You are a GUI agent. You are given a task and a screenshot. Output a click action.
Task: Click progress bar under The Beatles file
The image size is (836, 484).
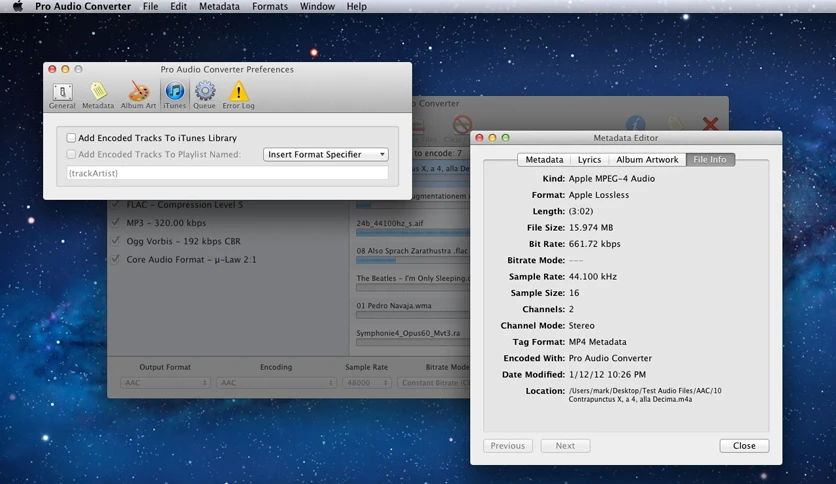coord(413,288)
